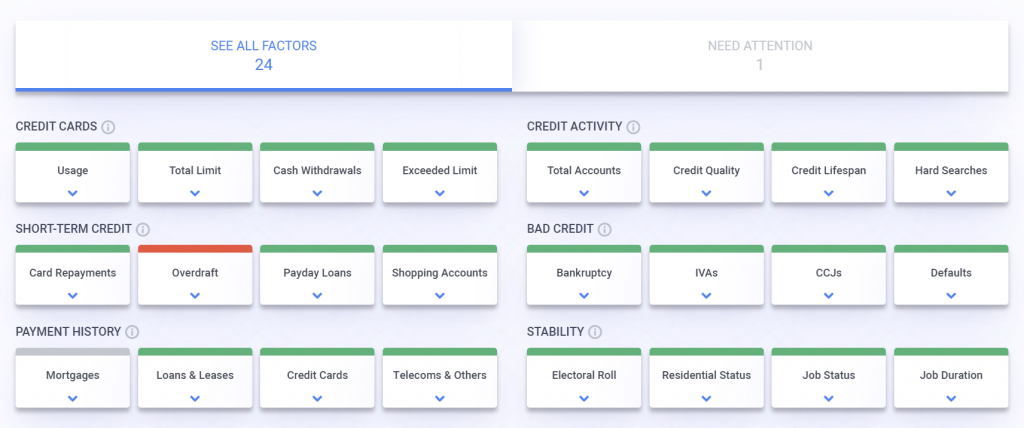Expand the Usage card chevron
Image resolution: width=1024 pixels, height=428 pixels.
tap(73, 193)
